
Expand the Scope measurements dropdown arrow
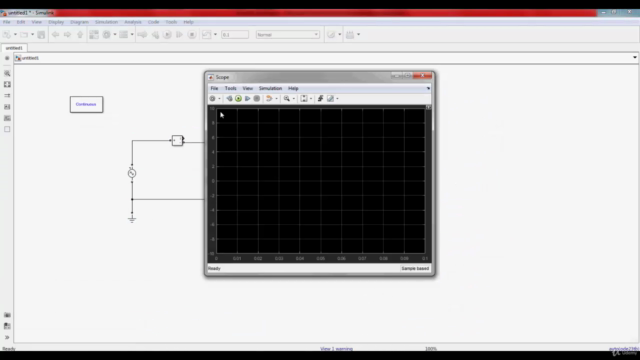(x=338, y=98)
